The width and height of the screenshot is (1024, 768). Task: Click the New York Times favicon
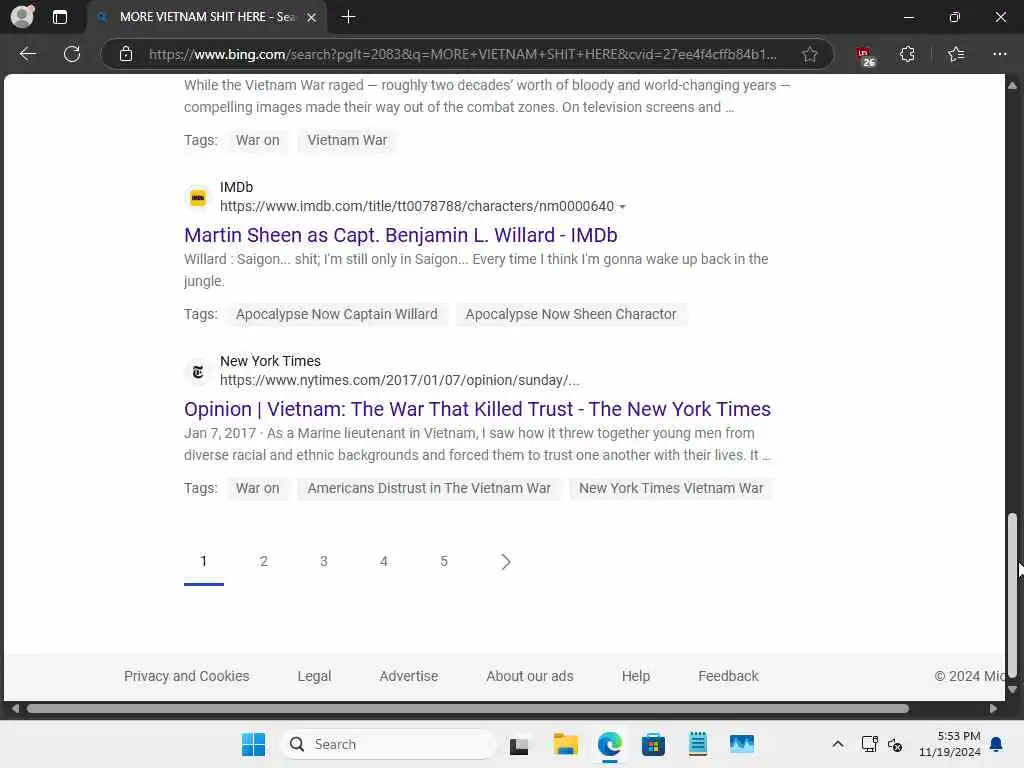click(x=198, y=372)
